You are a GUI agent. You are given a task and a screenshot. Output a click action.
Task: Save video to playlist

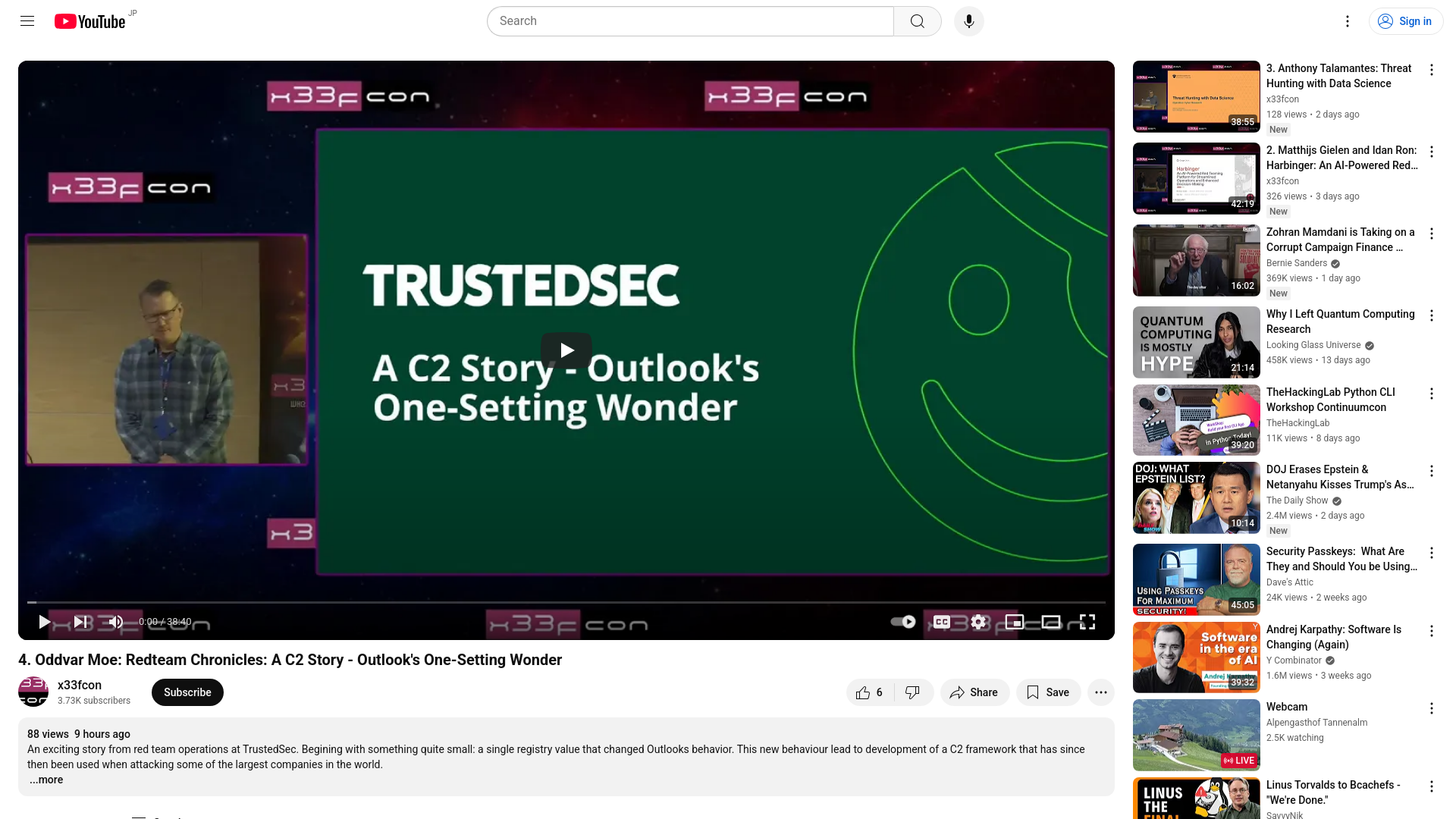[1048, 692]
